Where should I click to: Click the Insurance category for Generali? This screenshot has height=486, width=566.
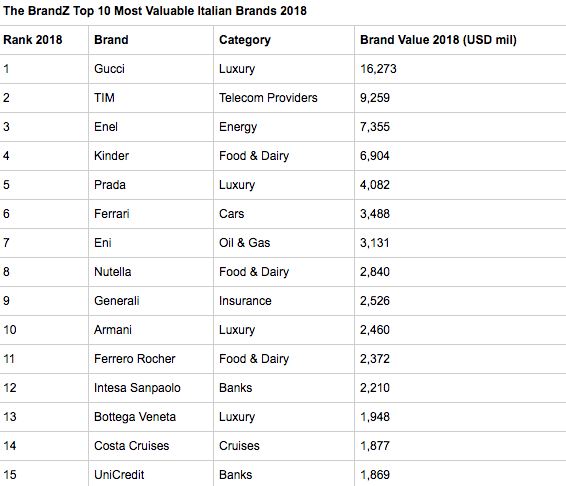245,301
